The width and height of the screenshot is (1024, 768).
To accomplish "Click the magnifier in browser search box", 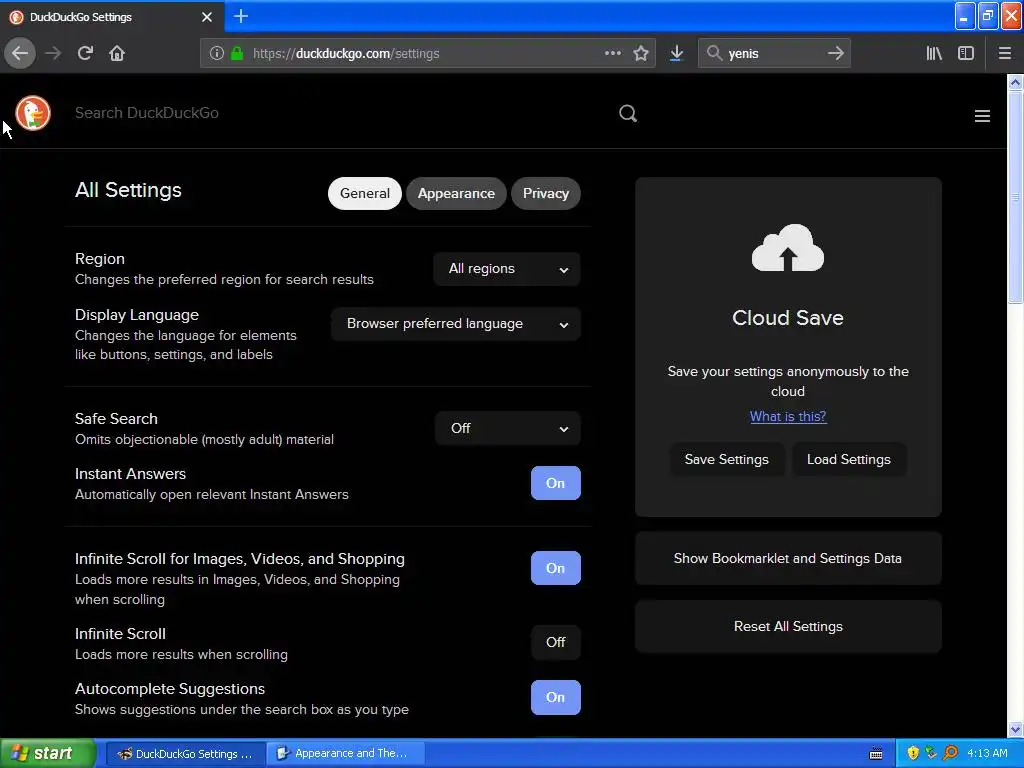I will coord(714,53).
